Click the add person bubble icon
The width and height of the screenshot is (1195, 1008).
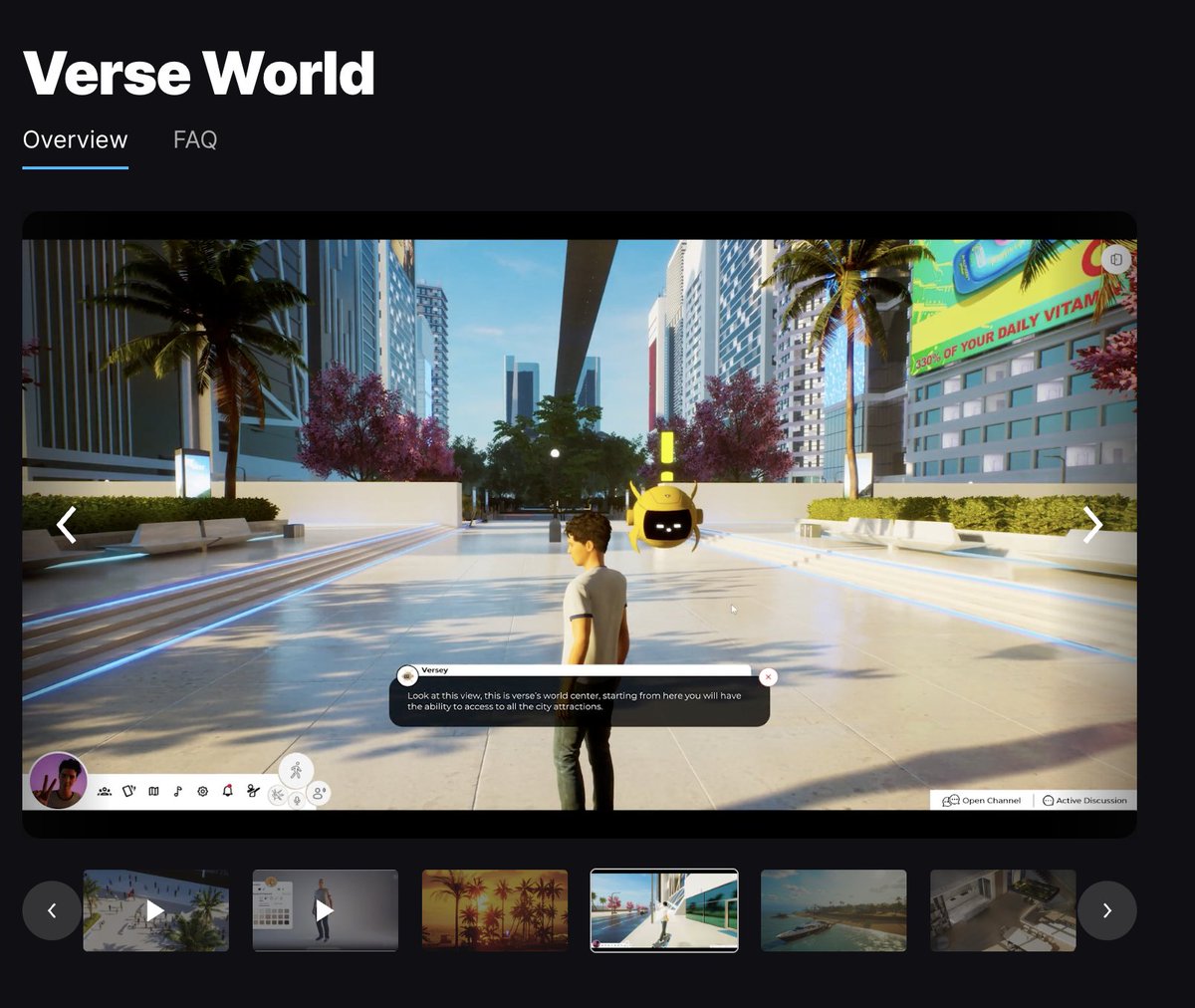[319, 793]
